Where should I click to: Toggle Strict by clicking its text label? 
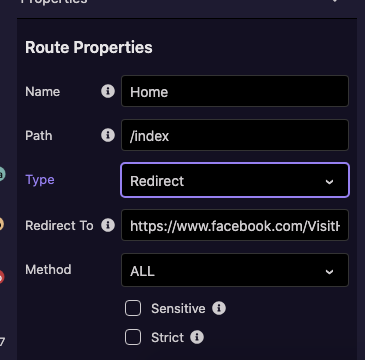click(167, 338)
